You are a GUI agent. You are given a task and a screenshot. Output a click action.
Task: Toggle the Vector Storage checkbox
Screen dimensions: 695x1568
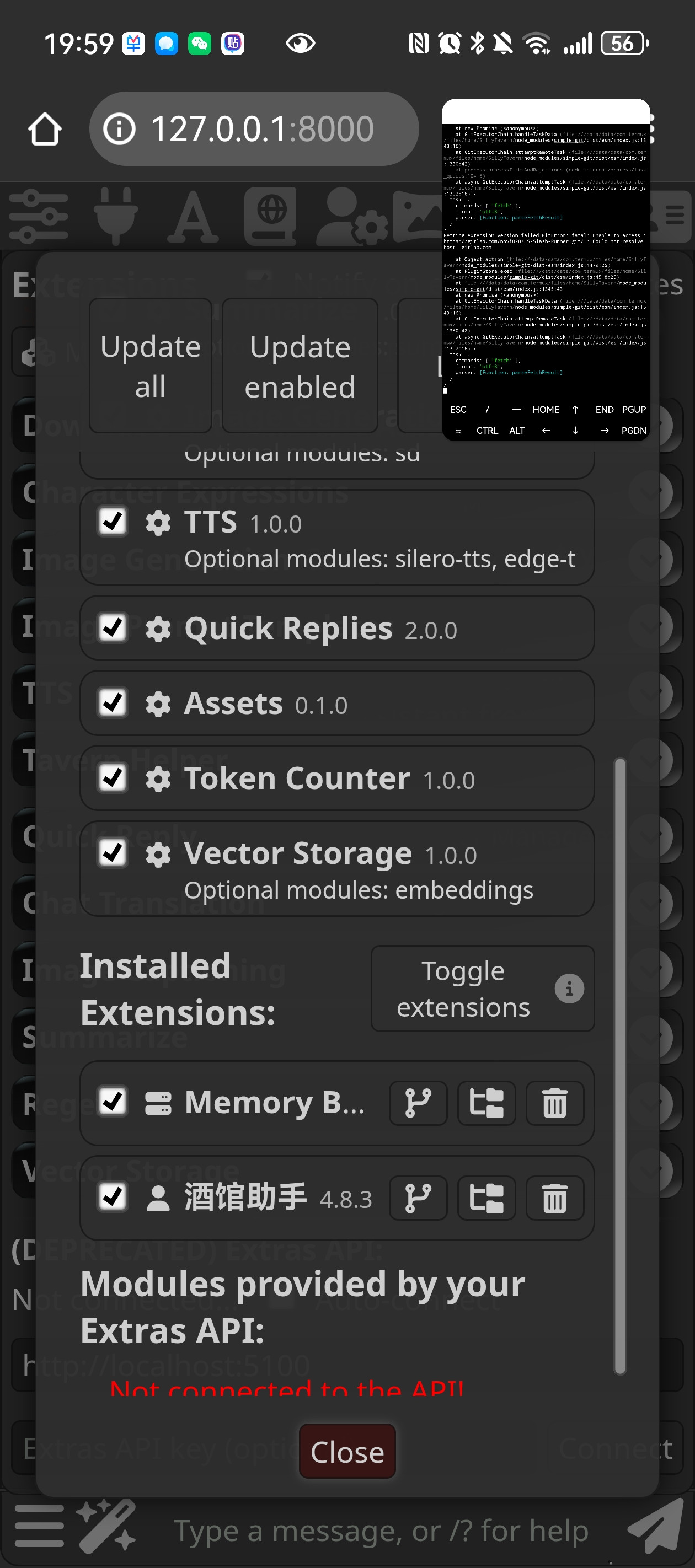click(113, 853)
